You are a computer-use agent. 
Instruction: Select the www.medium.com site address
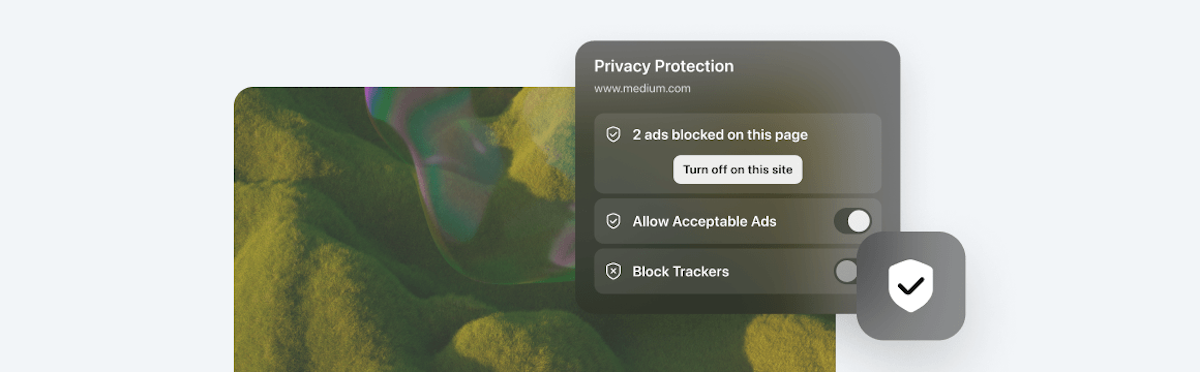(x=642, y=88)
